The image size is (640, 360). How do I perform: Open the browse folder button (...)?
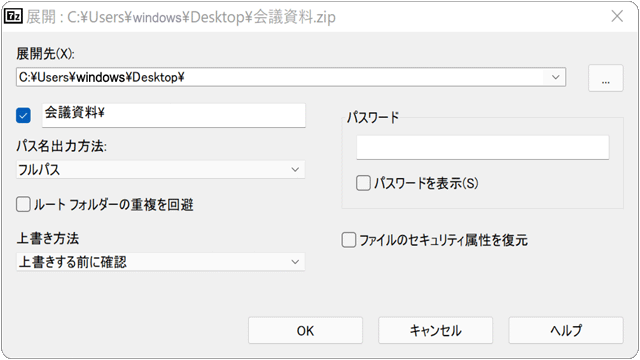(x=605, y=78)
